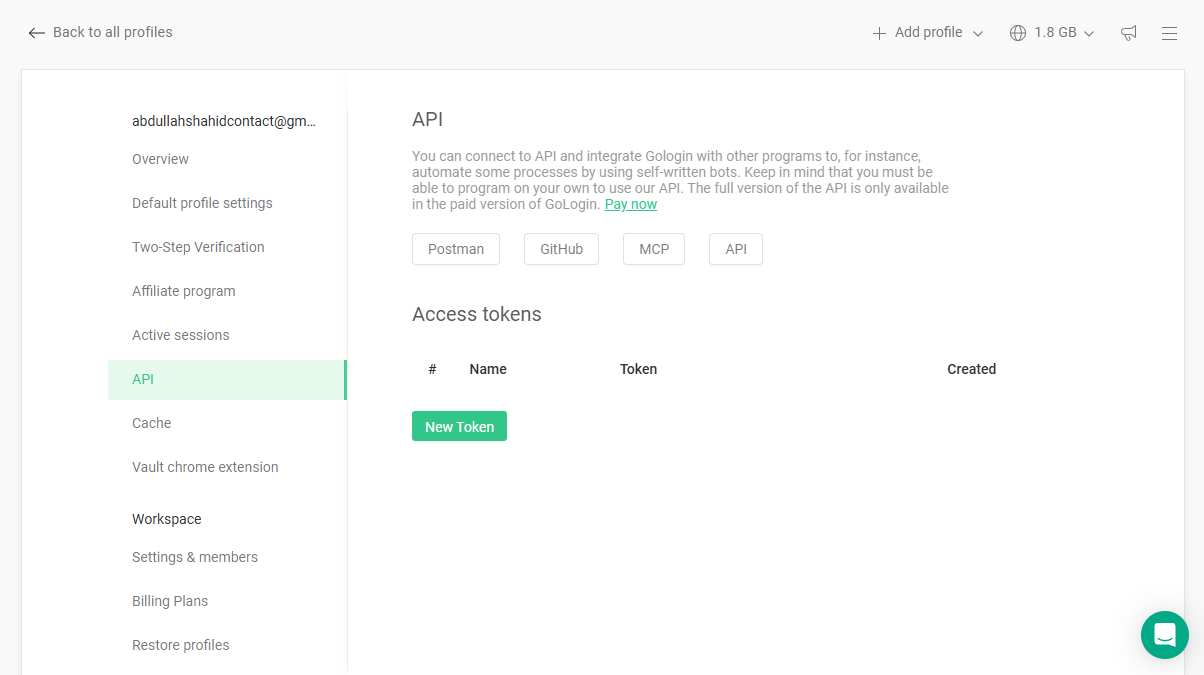Open the GitHub button
Screen dimensions: 1204x675
pyautogui.click(x=561, y=248)
